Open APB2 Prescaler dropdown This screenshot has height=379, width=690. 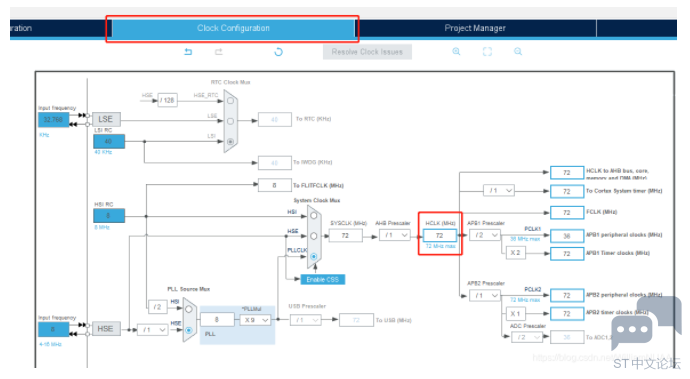[x=484, y=295]
